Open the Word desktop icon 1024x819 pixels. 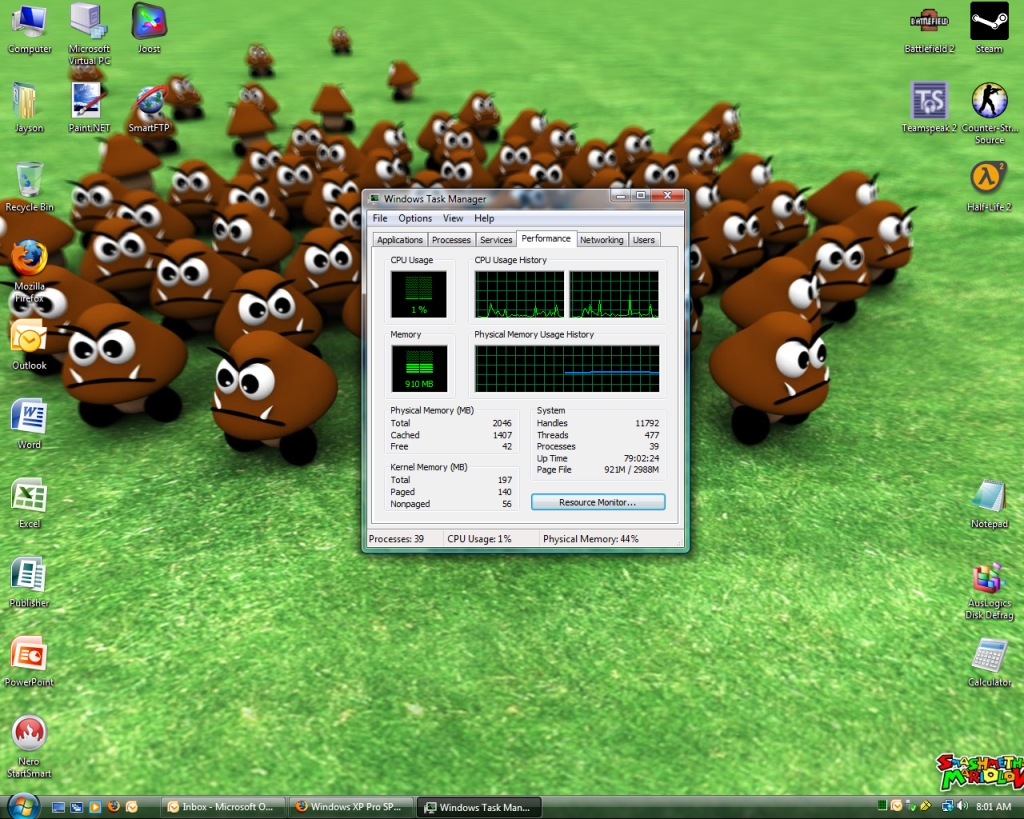click(x=29, y=425)
